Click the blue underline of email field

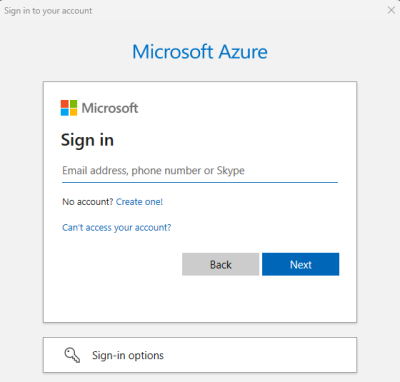click(200, 182)
